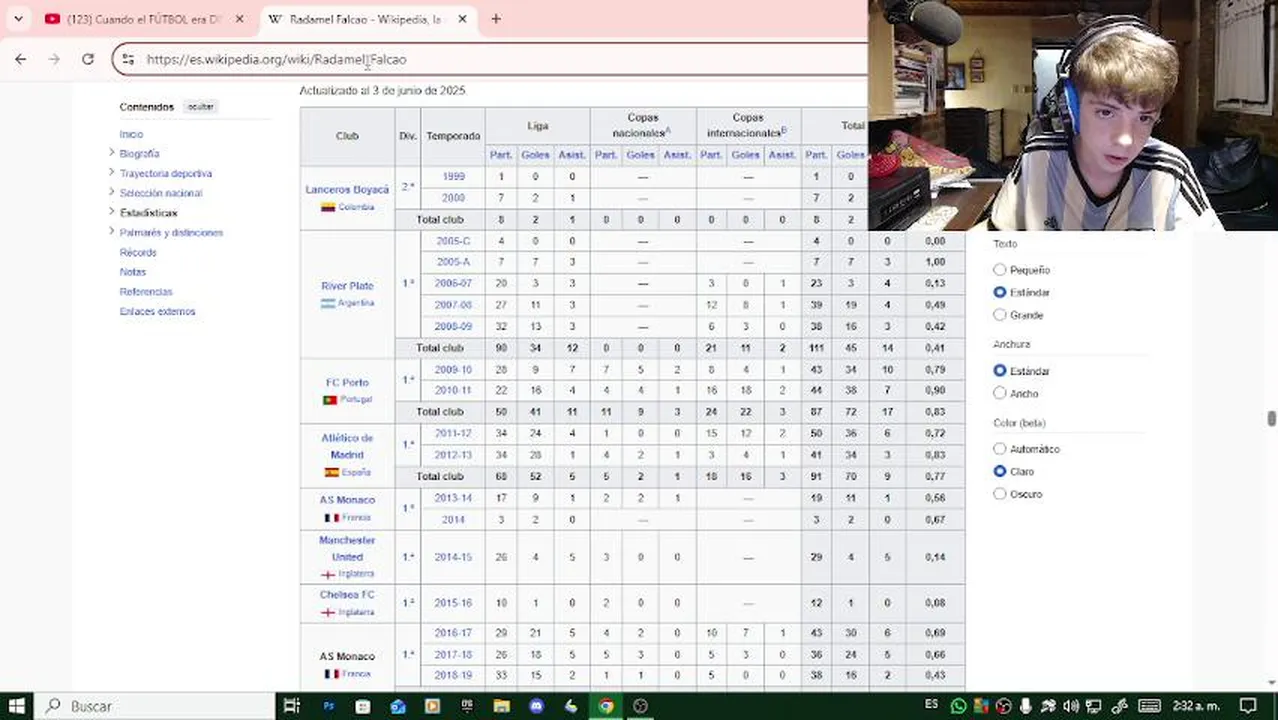Go to Inicio in contents sidebar
Image resolution: width=1278 pixels, height=720 pixels.
[x=131, y=134]
